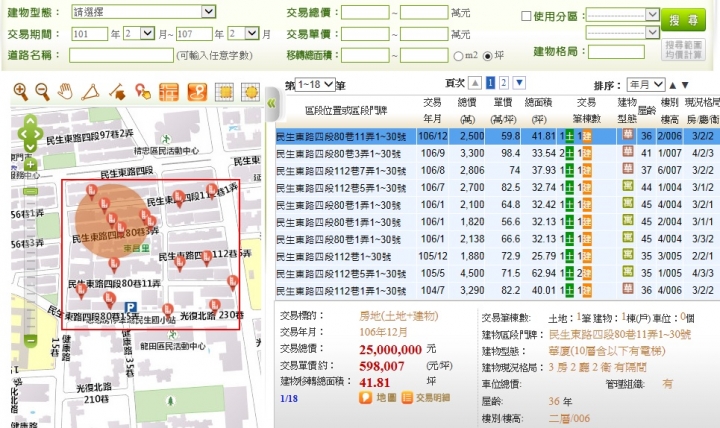The width and height of the screenshot is (720, 428).
Task: Select the 坪 area unit radio button
Action: coord(487,55)
